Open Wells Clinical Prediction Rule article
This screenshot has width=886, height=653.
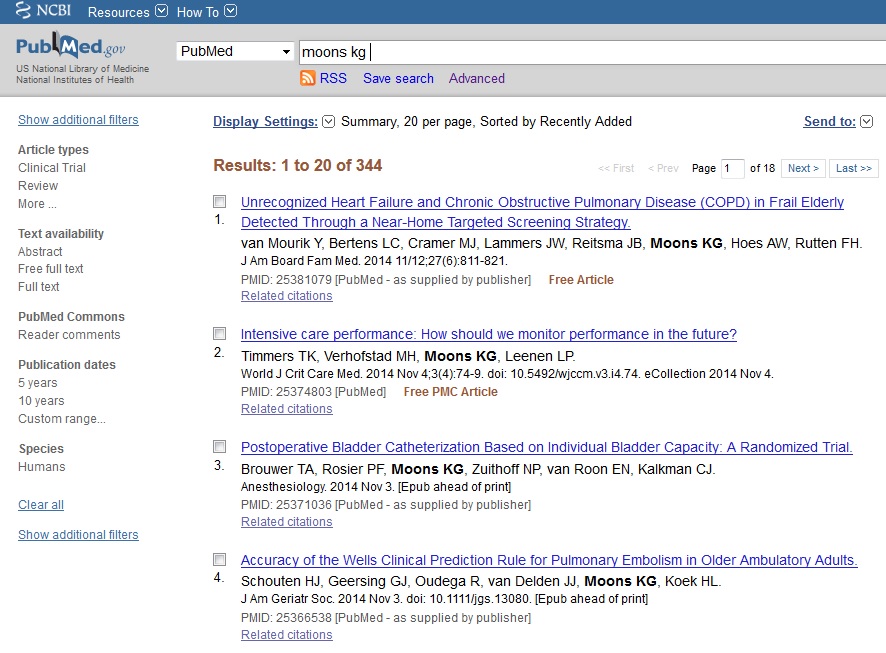pos(549,560)
